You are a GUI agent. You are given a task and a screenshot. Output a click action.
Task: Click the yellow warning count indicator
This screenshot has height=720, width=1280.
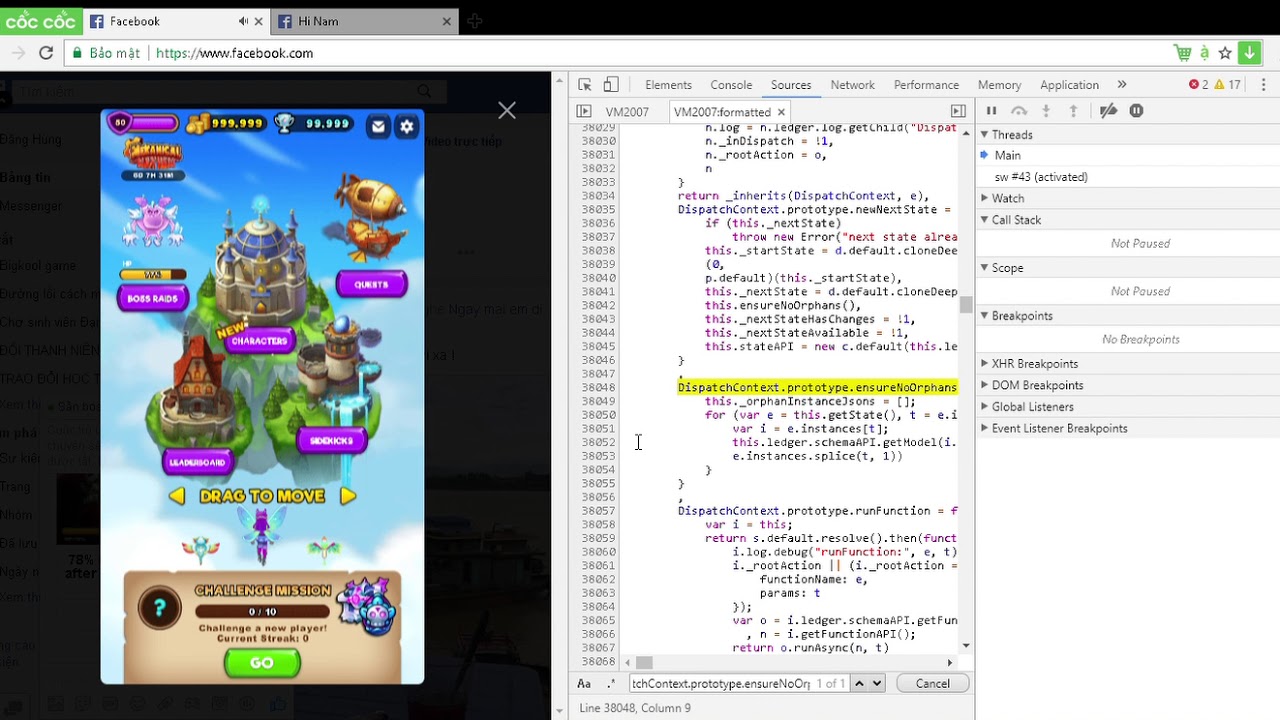pos(1228,85)
